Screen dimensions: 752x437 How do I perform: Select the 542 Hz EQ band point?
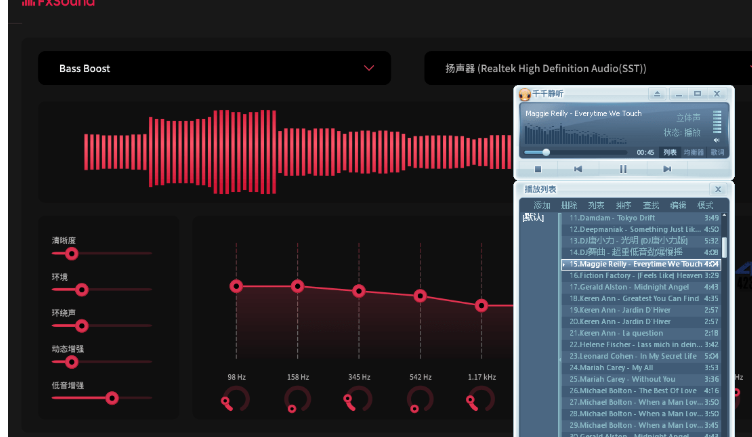(x=420, y=296)
